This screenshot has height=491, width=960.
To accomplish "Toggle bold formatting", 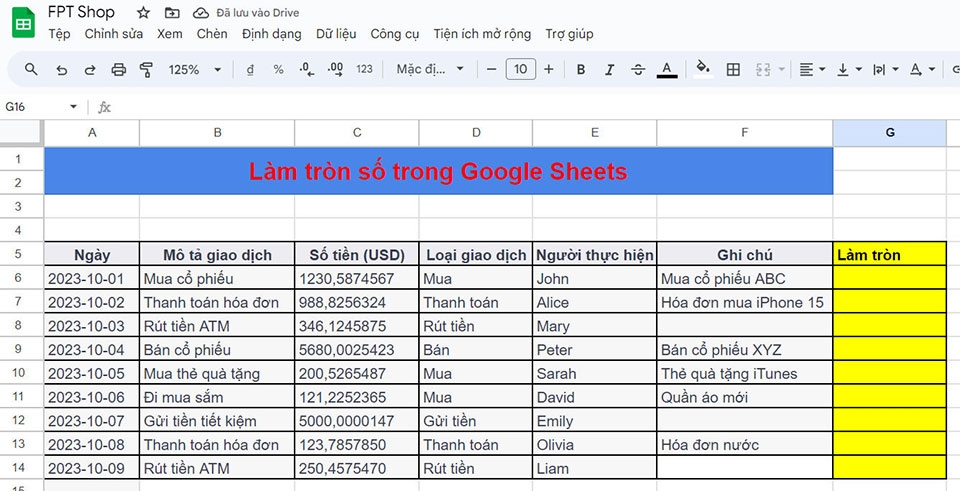I will [x=581, y=70].
